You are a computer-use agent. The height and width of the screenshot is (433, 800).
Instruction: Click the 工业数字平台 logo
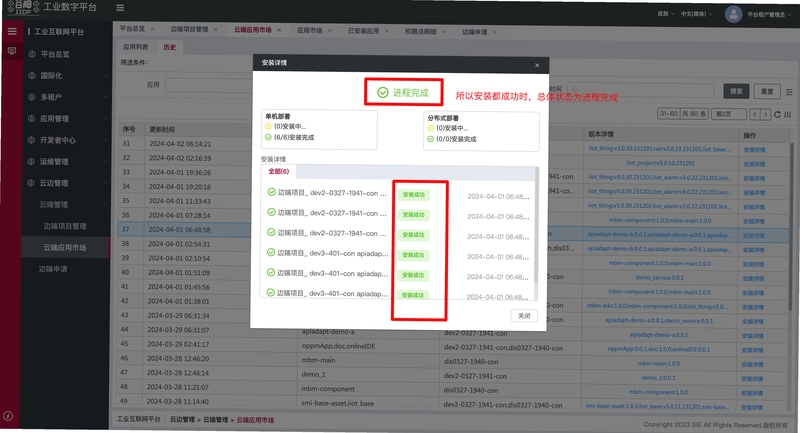tap(24, 7)
